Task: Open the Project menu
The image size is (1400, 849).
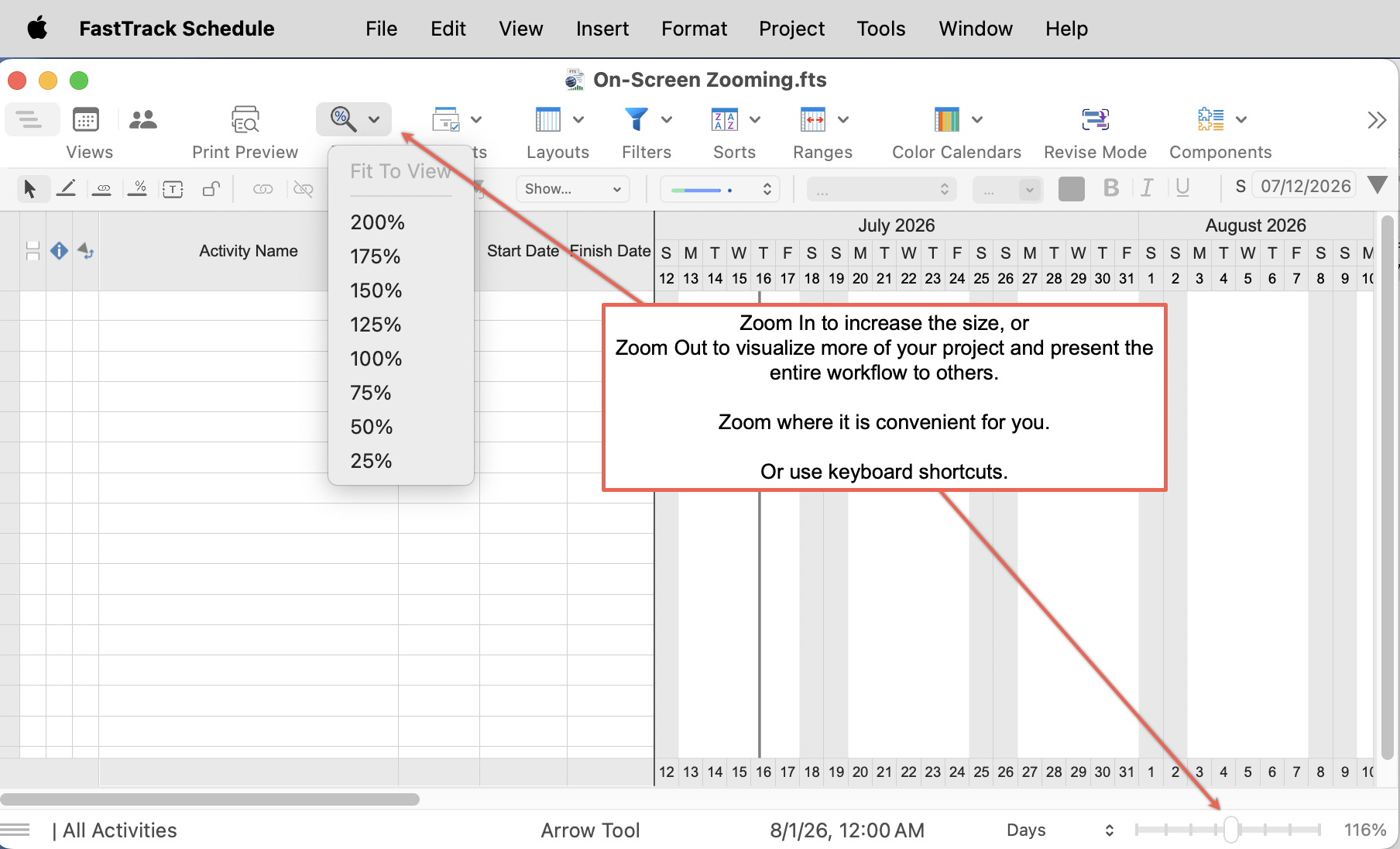Action: click(792, 29)
